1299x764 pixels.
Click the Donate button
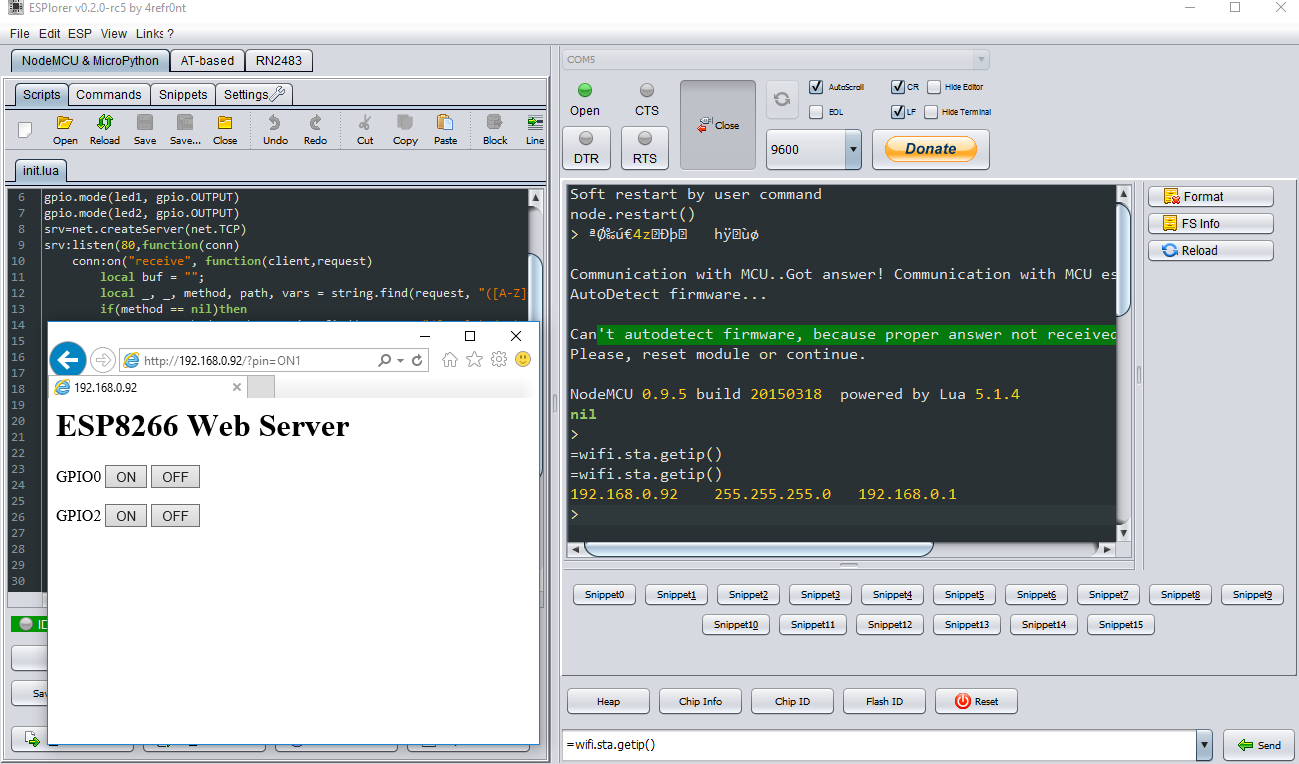931,149
